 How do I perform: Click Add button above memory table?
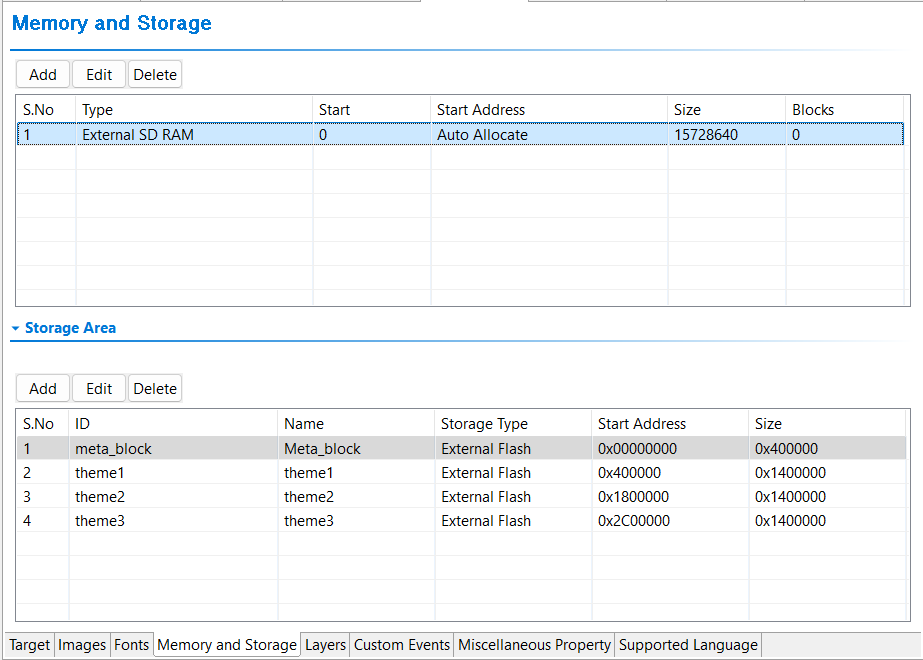pos(43,75)
